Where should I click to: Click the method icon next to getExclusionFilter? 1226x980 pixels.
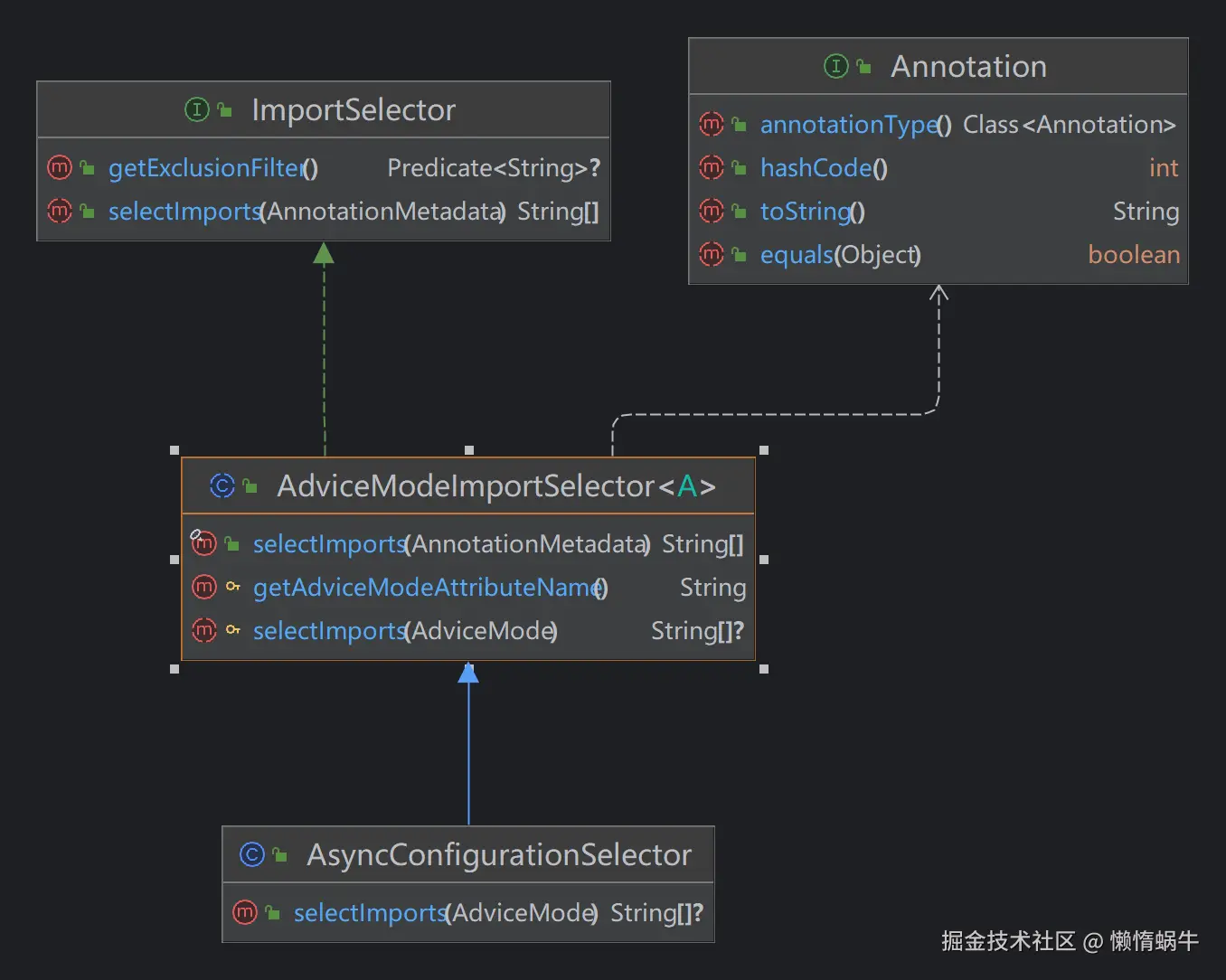59,167
